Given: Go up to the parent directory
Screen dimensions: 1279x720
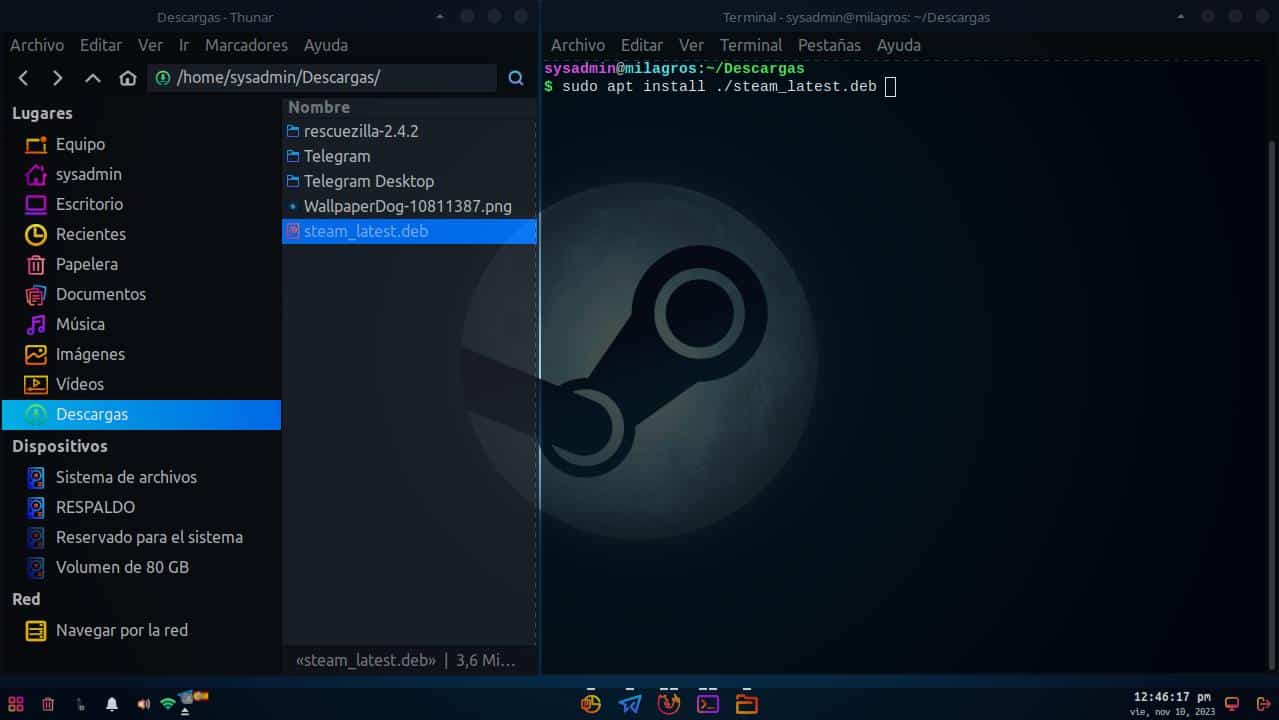Looking at the screenshot, I should coord(93,78).
